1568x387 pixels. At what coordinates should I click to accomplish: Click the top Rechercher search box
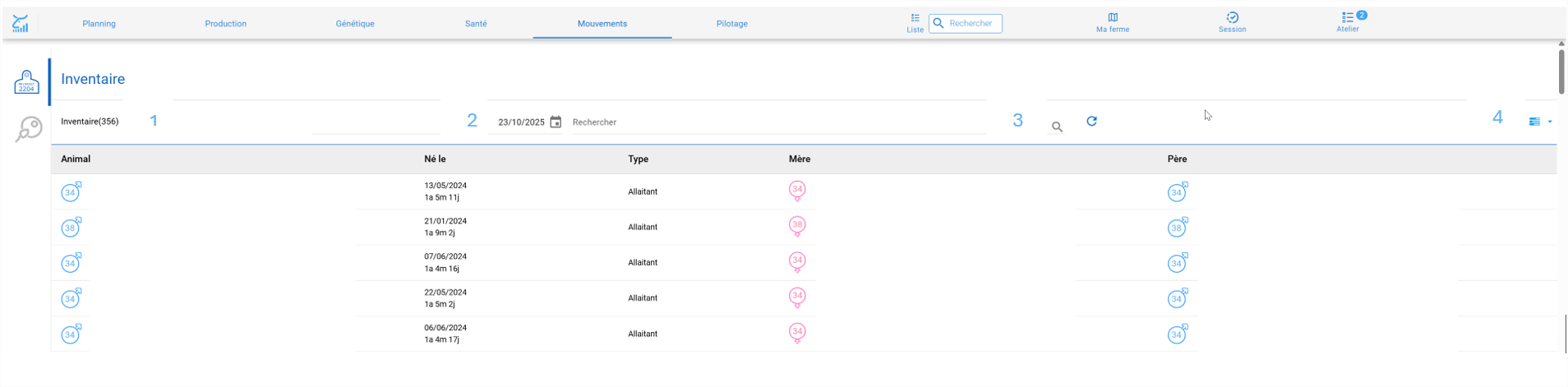(x=966, y=23)
